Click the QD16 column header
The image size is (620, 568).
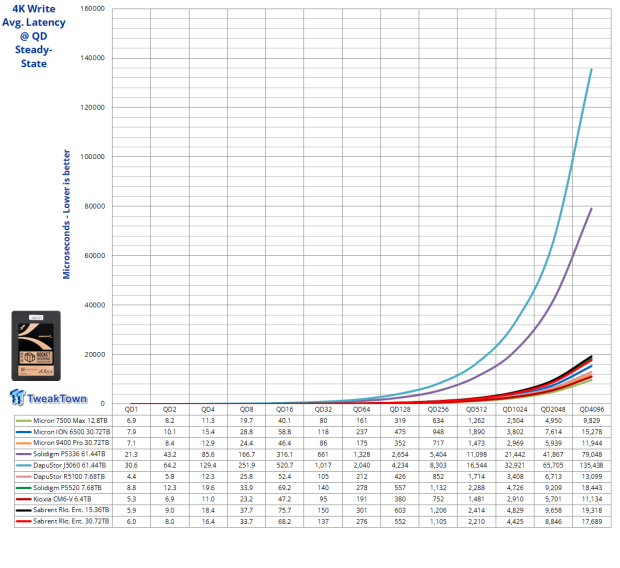coord(285,409)
